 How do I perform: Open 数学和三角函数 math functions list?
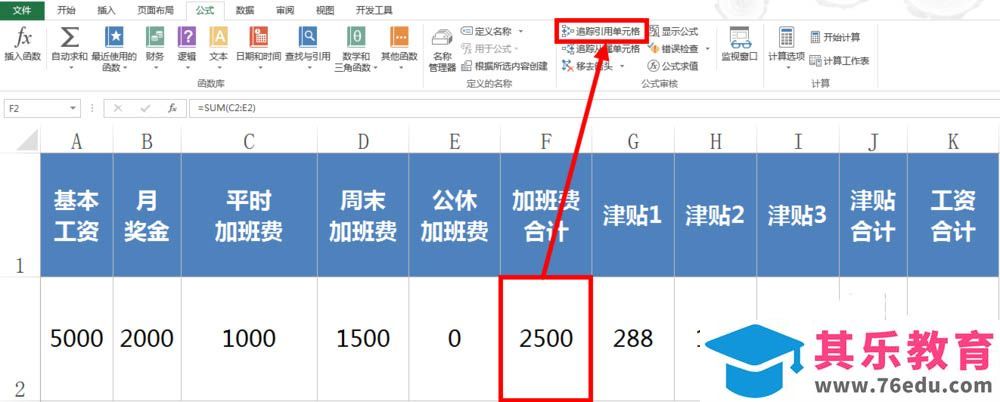(356, 48)
